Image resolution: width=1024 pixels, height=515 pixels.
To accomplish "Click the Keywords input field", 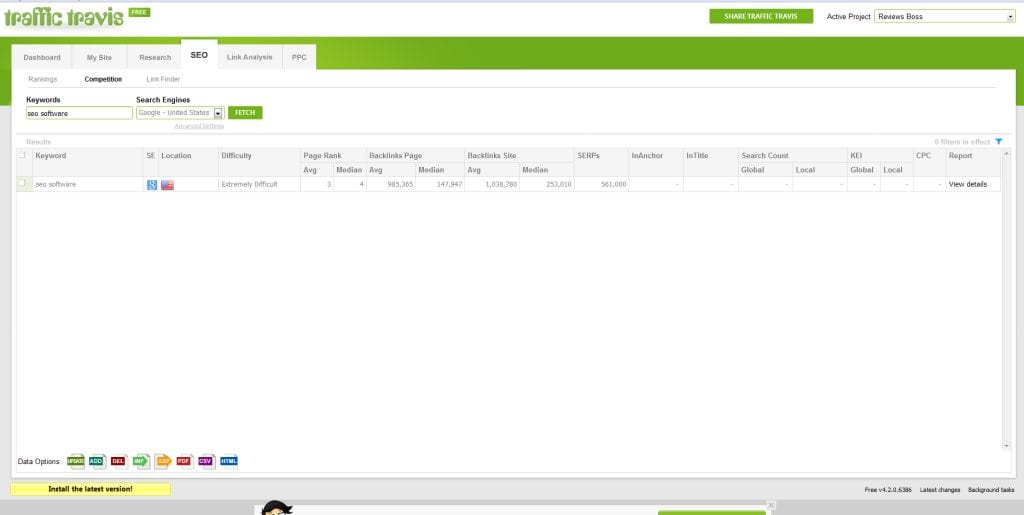I will pyautogui.click(x=80, y=113).
